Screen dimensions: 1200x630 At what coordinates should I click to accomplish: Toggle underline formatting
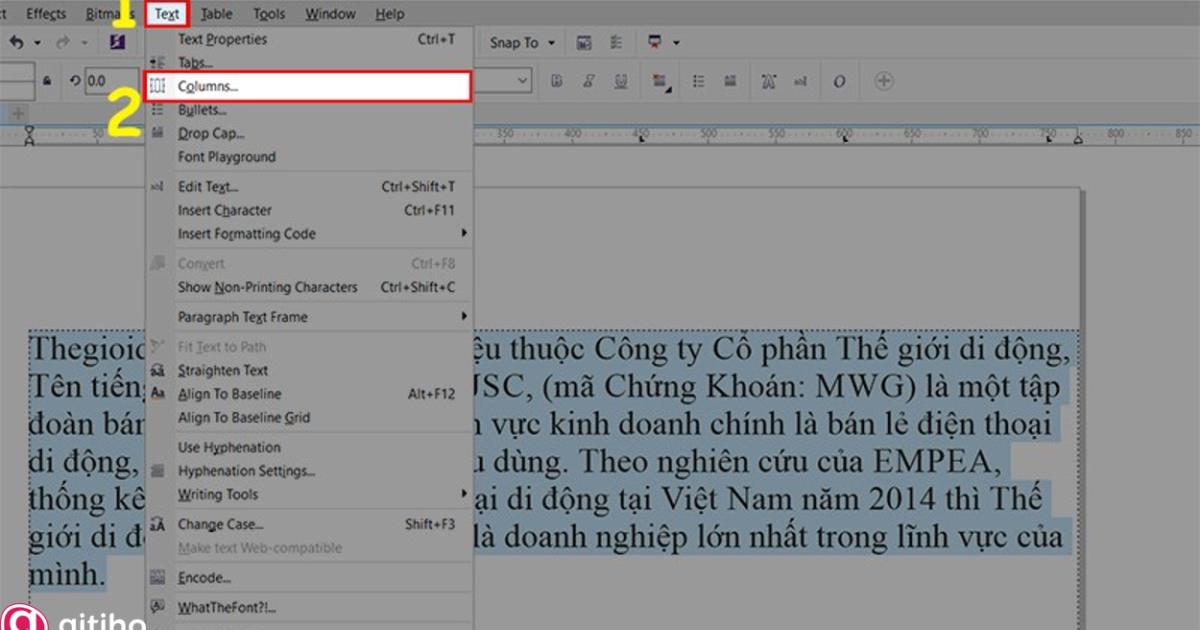(x=620, y=80)
